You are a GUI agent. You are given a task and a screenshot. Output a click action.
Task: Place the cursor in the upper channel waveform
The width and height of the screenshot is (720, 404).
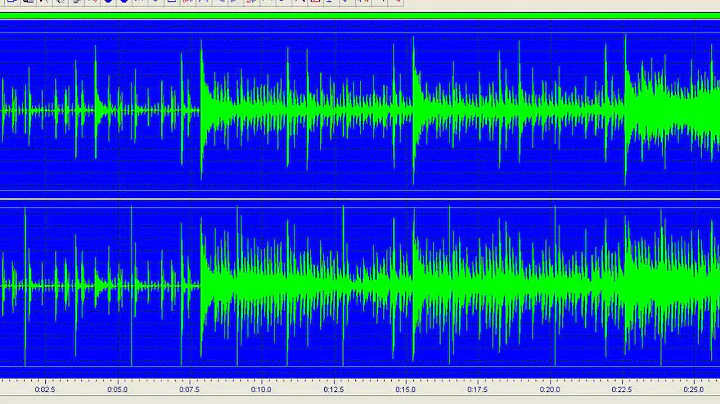tap(360, 110)
